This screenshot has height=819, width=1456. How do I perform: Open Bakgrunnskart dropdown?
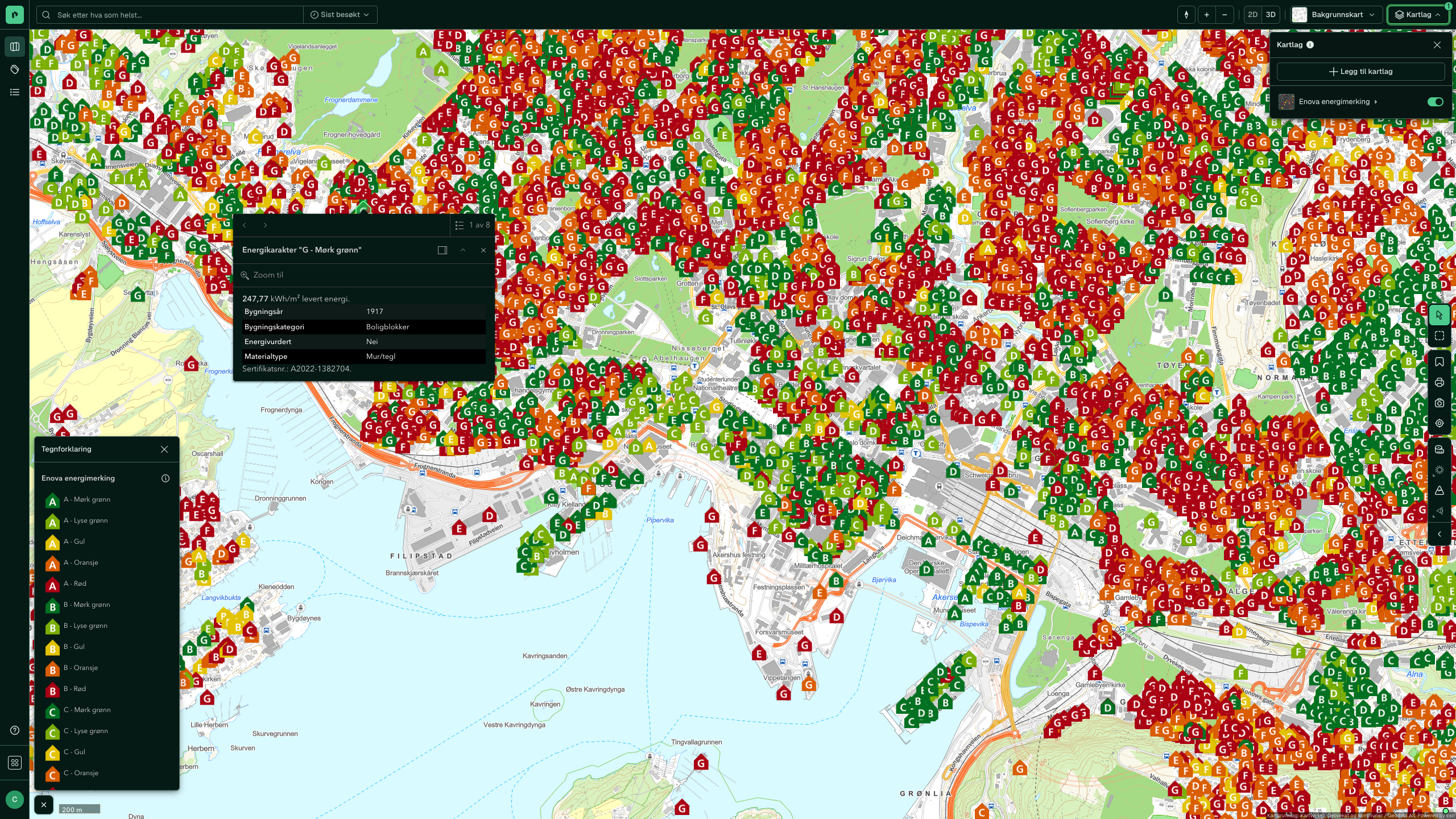pos(1336,15)
